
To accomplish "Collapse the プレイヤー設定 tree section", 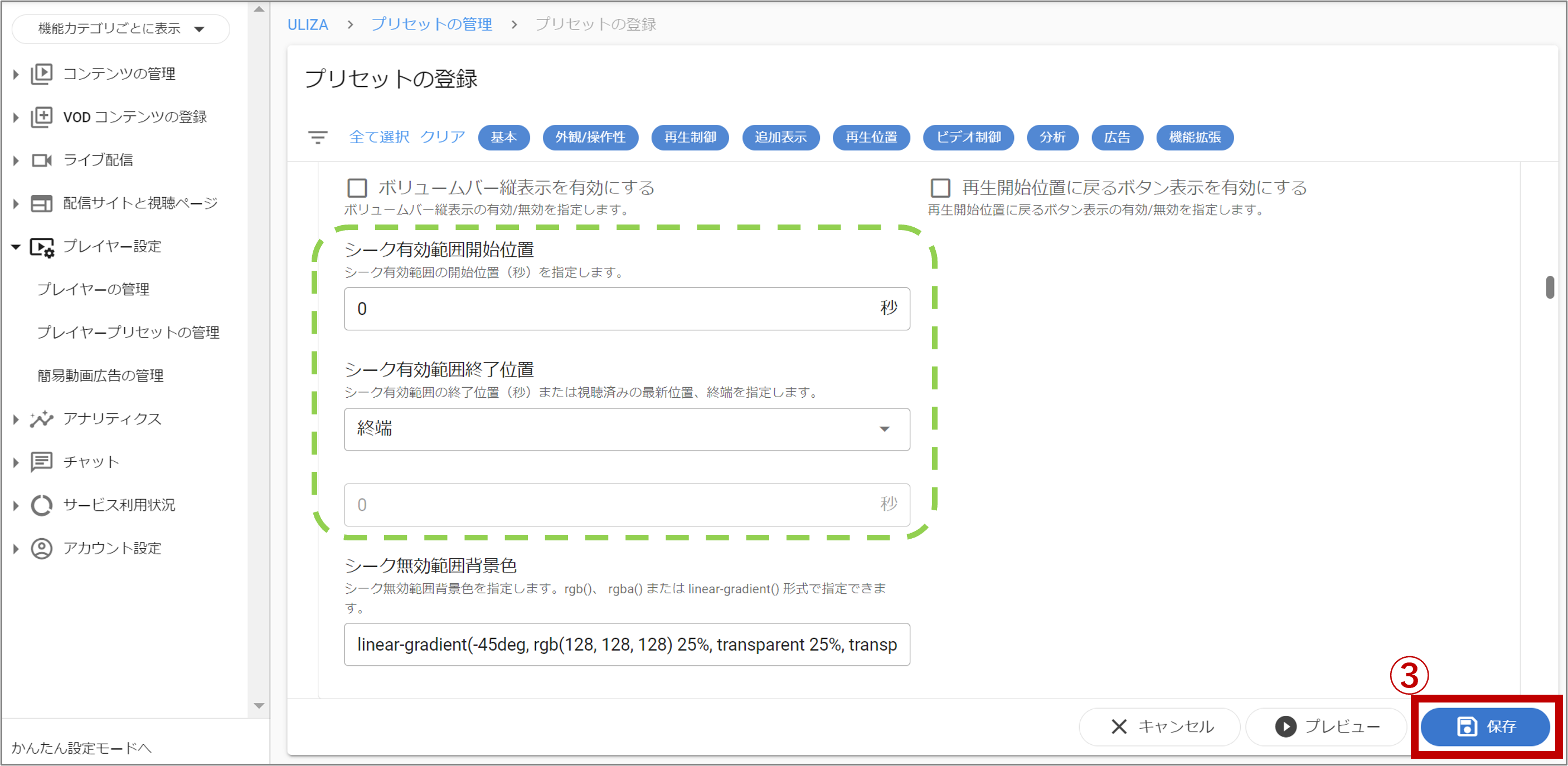I will coord(16,246).
